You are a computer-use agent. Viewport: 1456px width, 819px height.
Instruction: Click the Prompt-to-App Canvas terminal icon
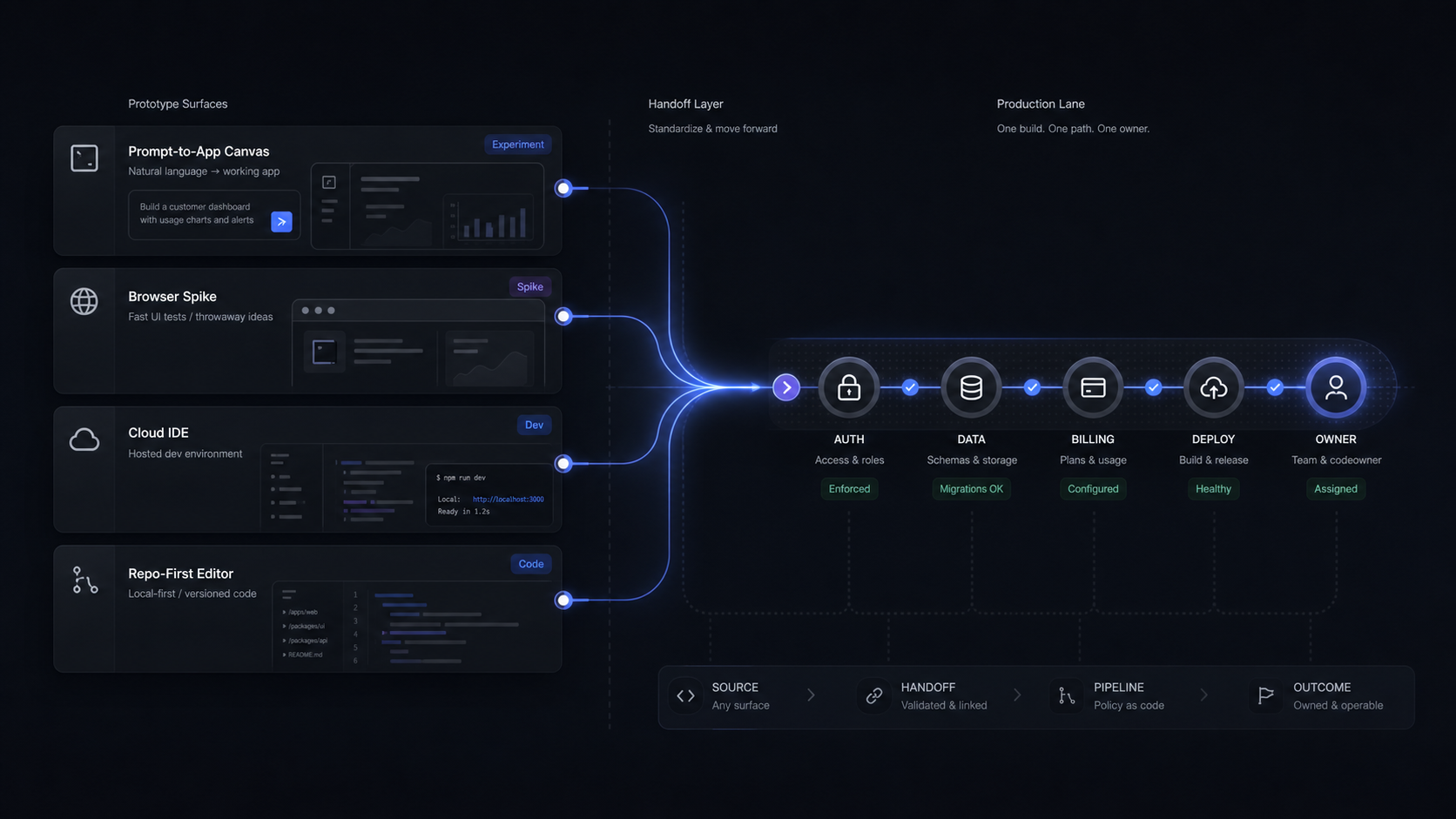(x=84, y=158)
